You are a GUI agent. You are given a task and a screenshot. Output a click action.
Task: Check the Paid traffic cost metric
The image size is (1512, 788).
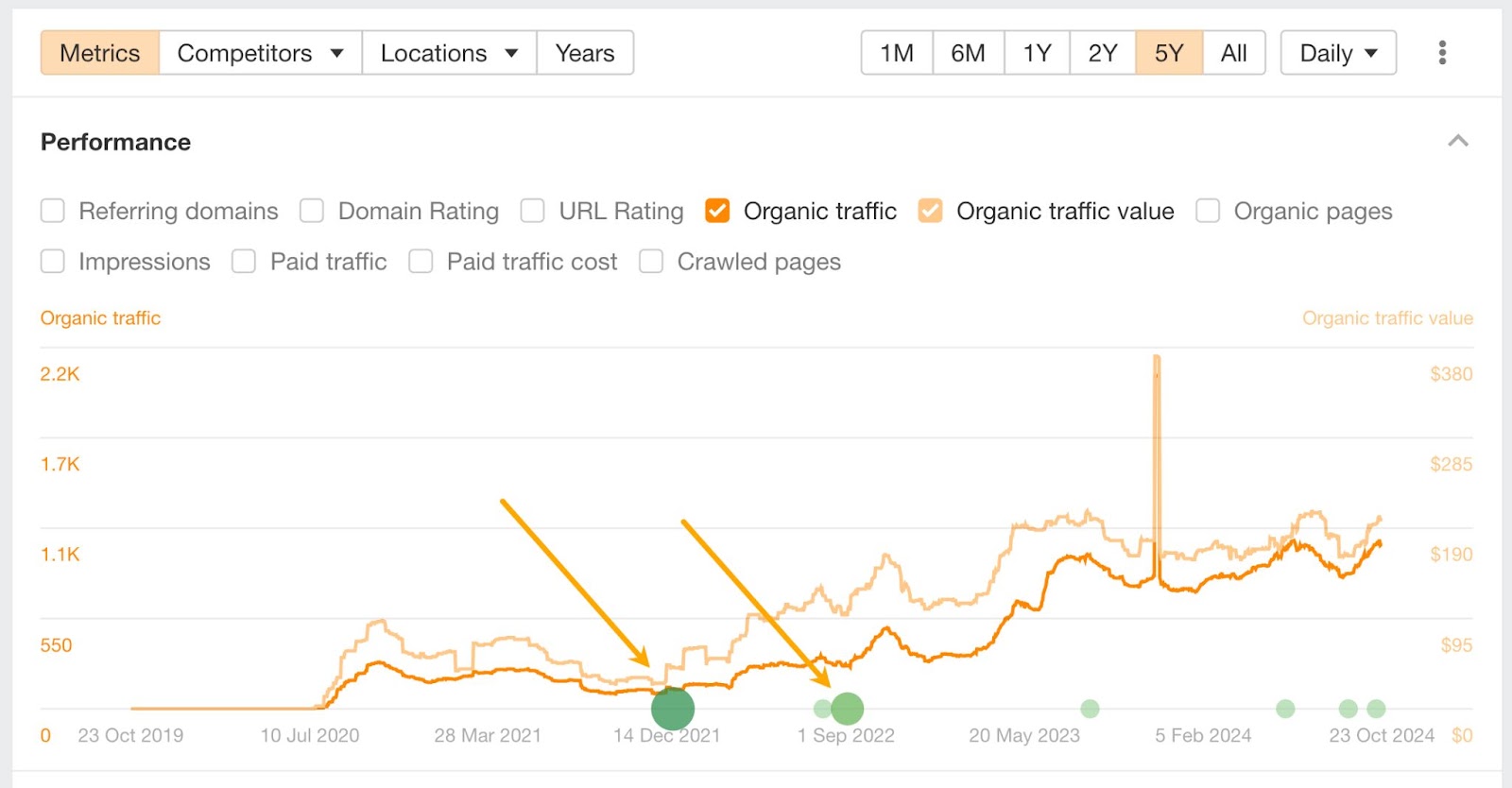420,261
